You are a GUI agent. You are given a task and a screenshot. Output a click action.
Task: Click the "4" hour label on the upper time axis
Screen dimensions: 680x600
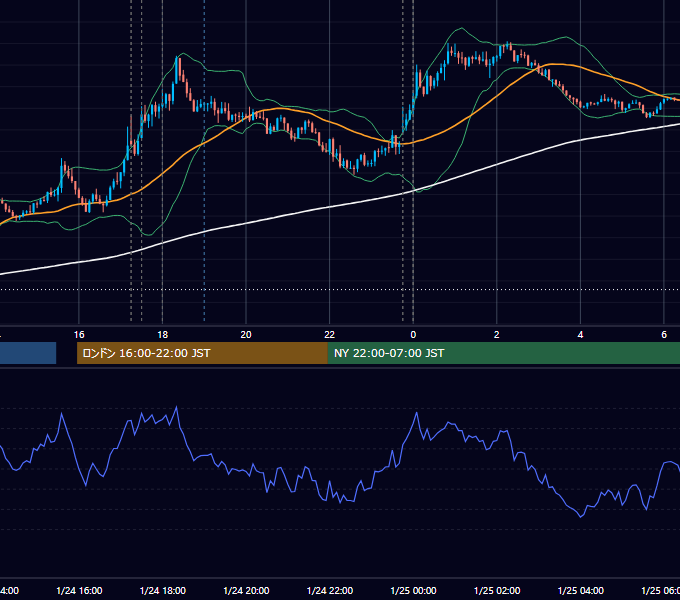coord(580,335)
